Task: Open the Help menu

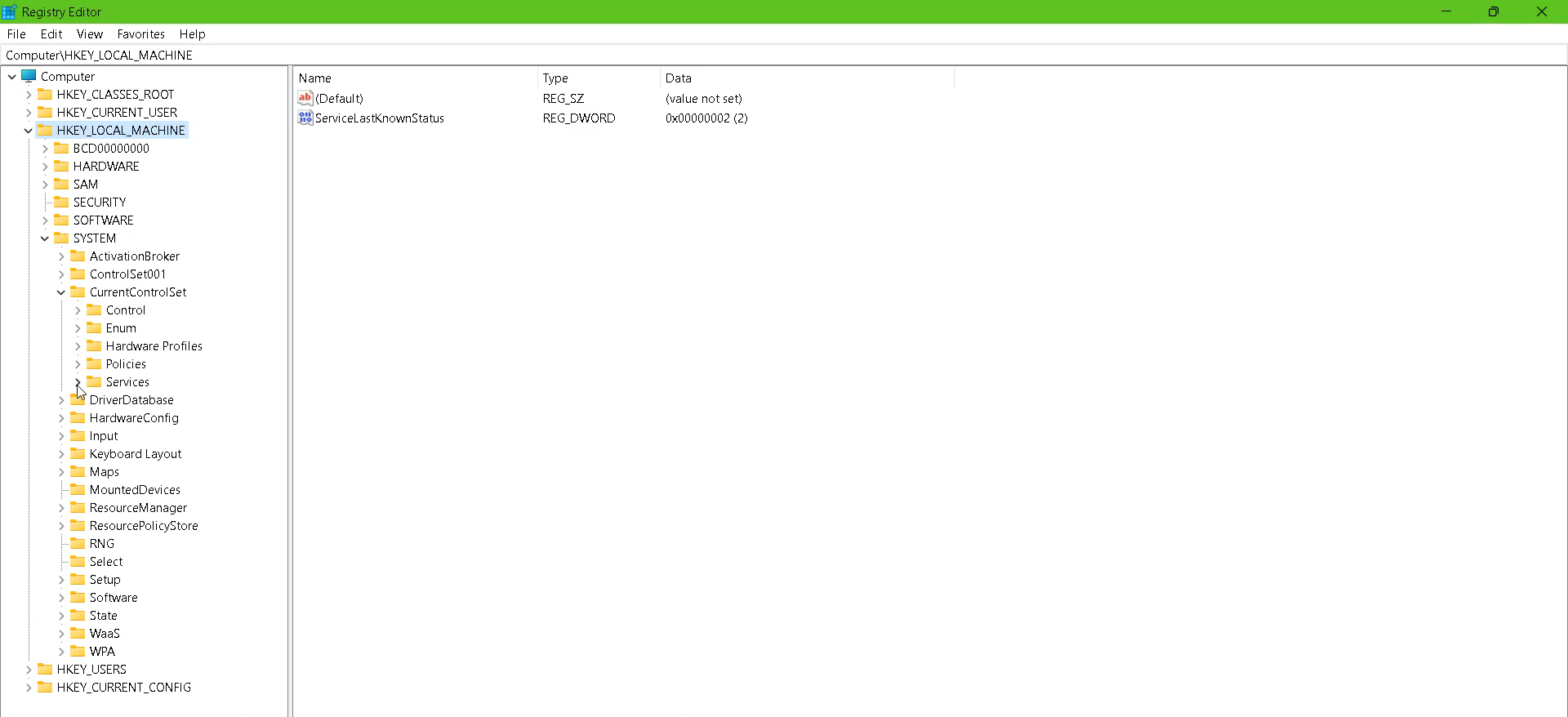Action: [193, 34]
